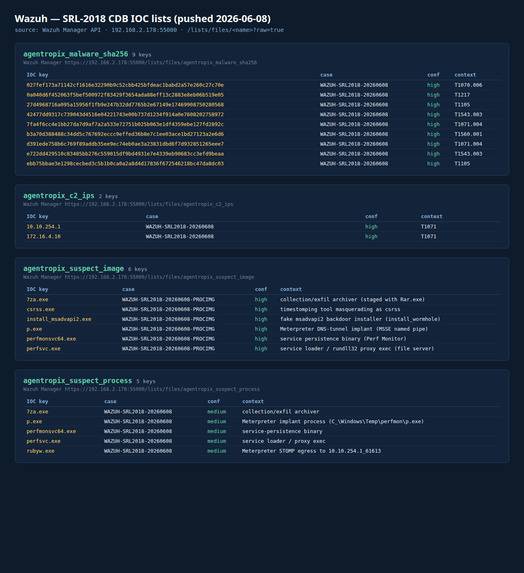The width and height of the screenshot is (524, 573).
Task: Click the 'conf' header in suspect_process table
Action: (213, 402)
